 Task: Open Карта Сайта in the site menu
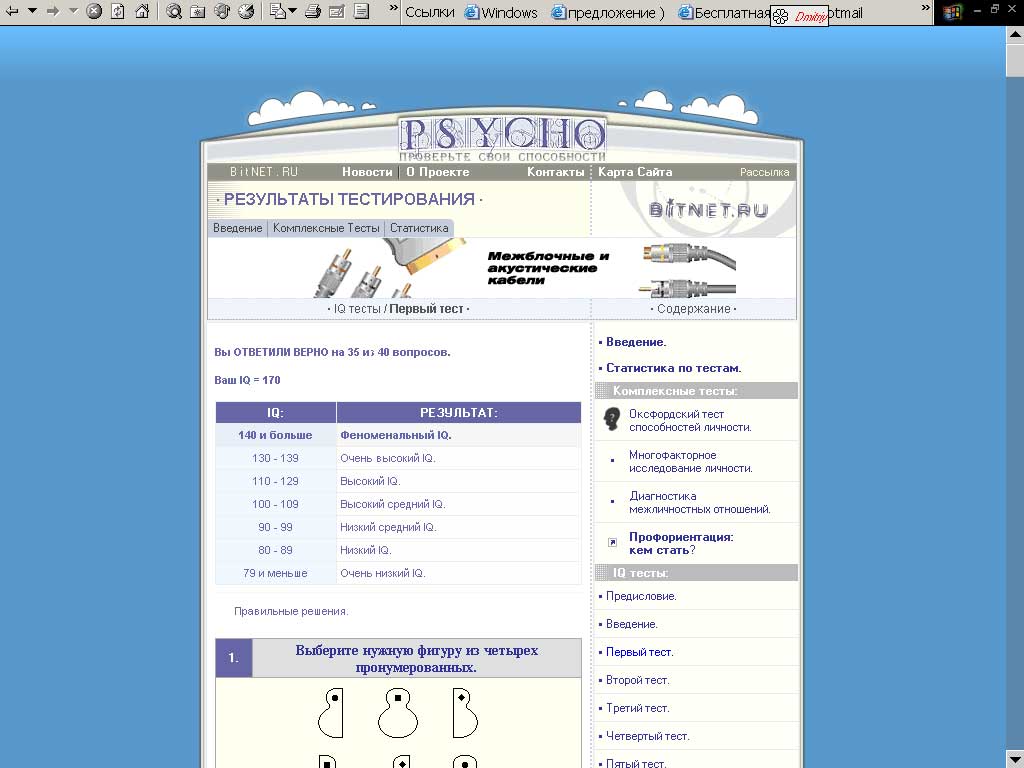(635, 172)
